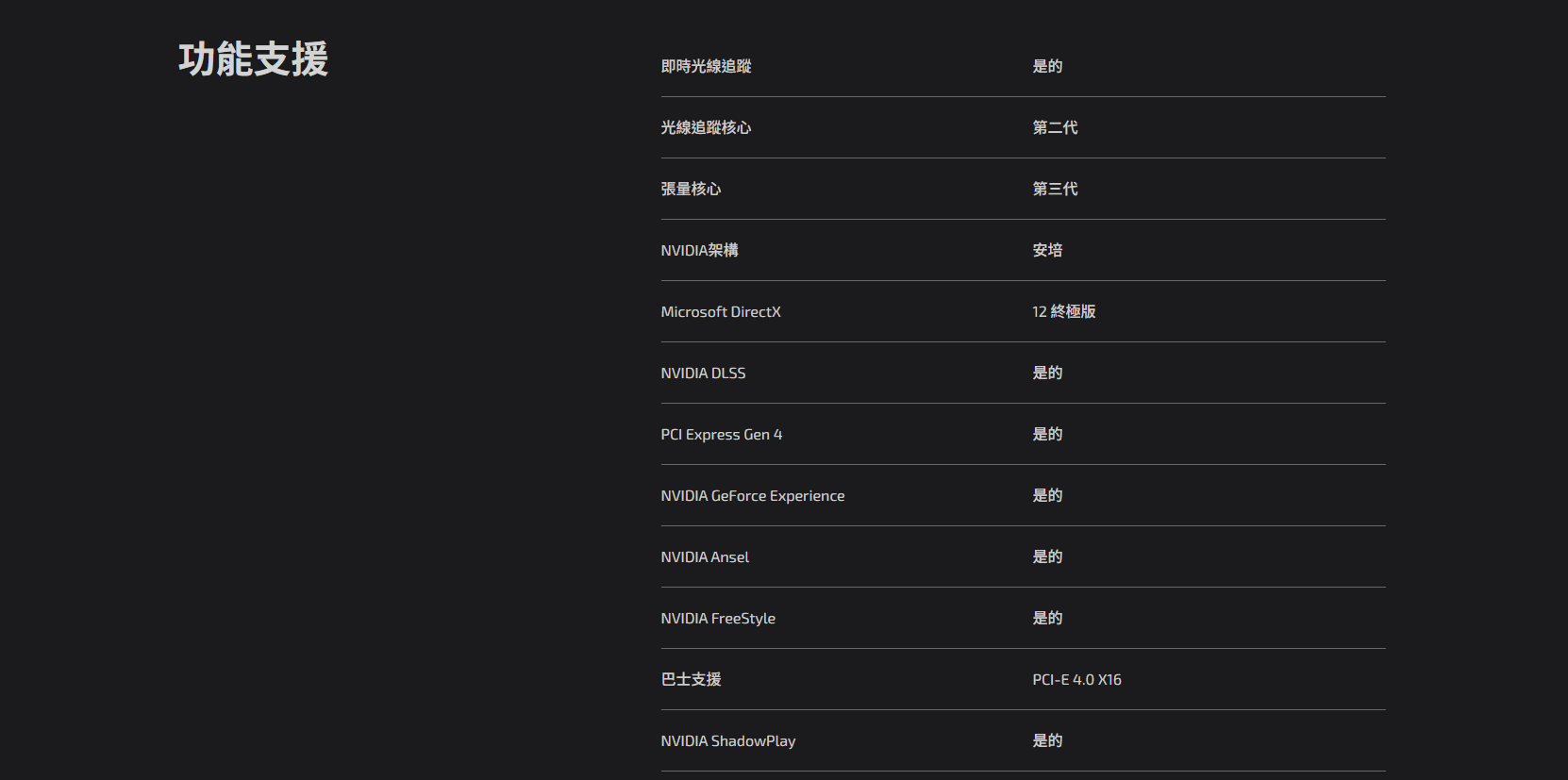Select the 張量核心 label
Screen dimensions: 1568x780
click(692, 189)
